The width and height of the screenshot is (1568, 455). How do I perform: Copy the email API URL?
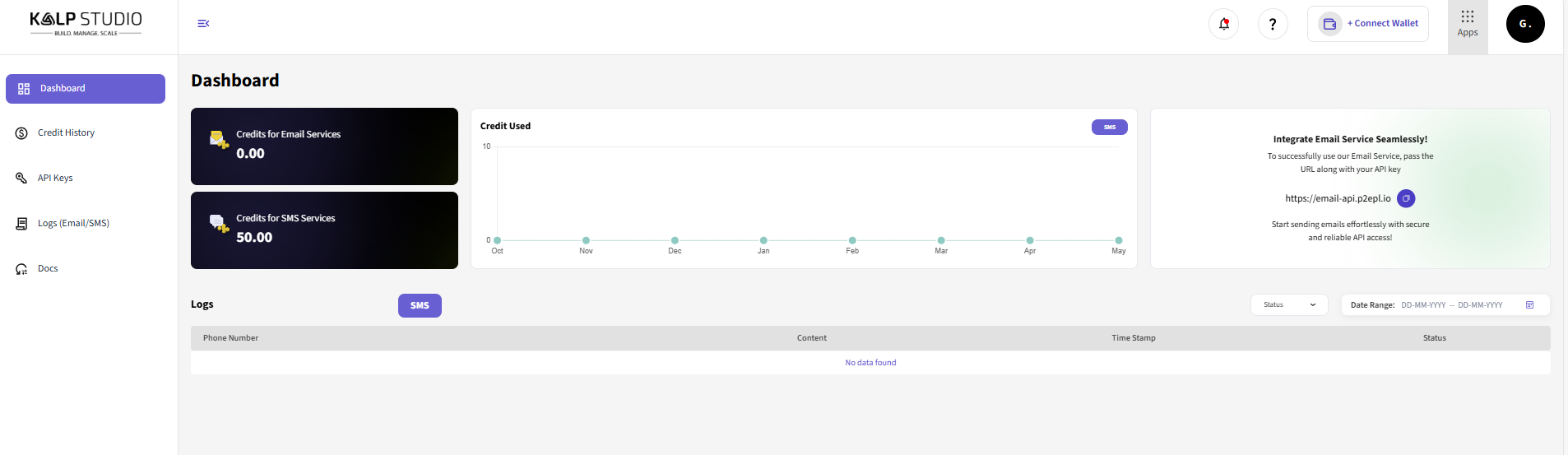point(1406,198)
